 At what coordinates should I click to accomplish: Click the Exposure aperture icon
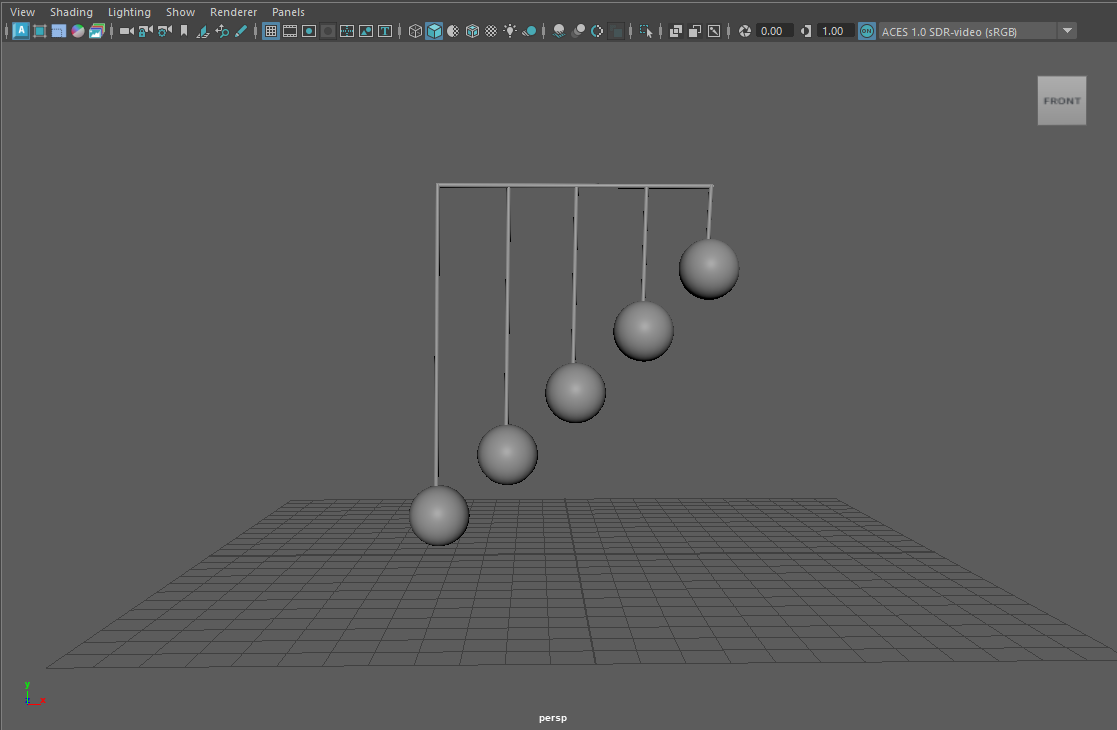click(x=744, y=31)
